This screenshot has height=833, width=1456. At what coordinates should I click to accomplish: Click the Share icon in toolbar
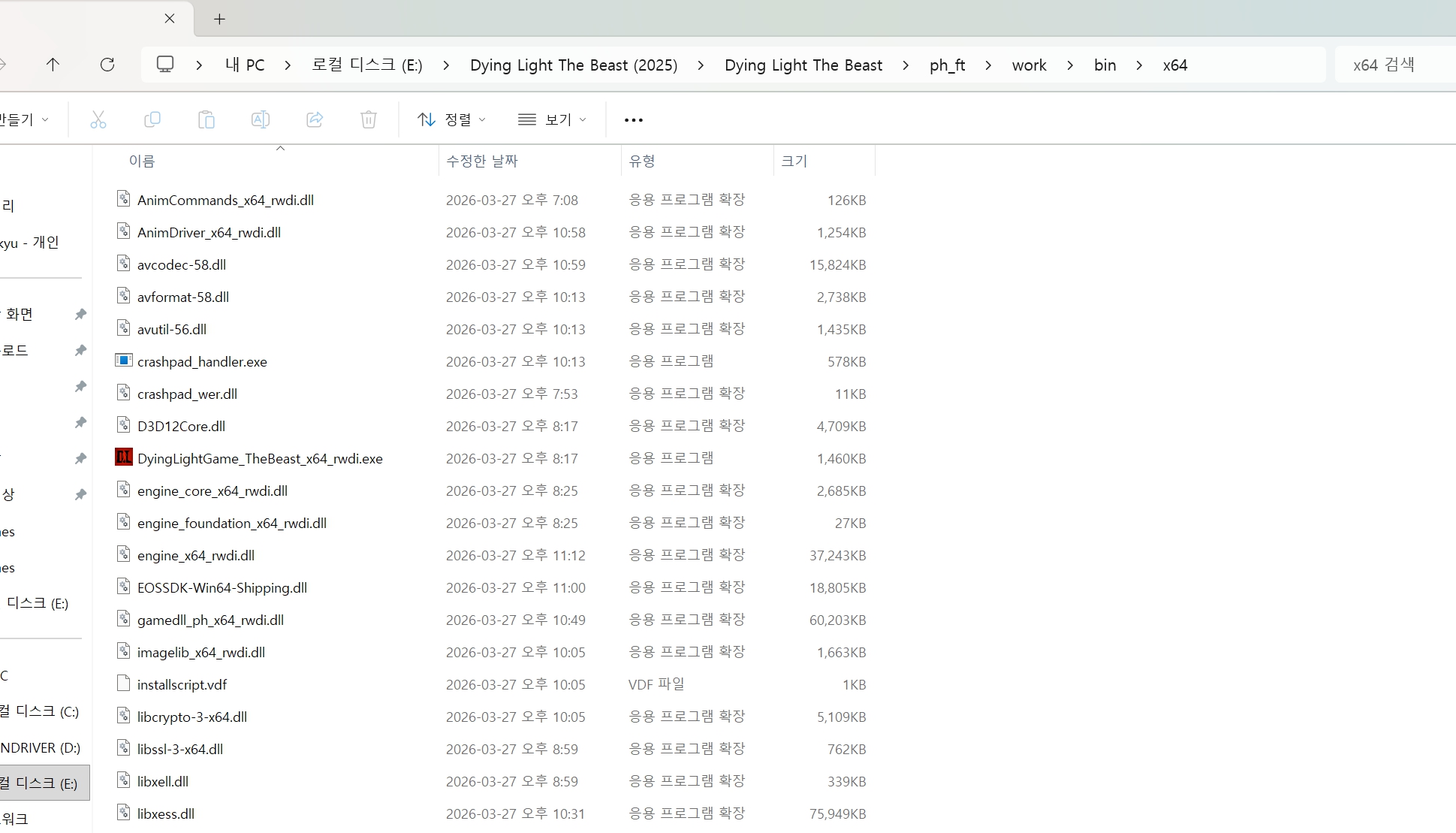[315, 119]
